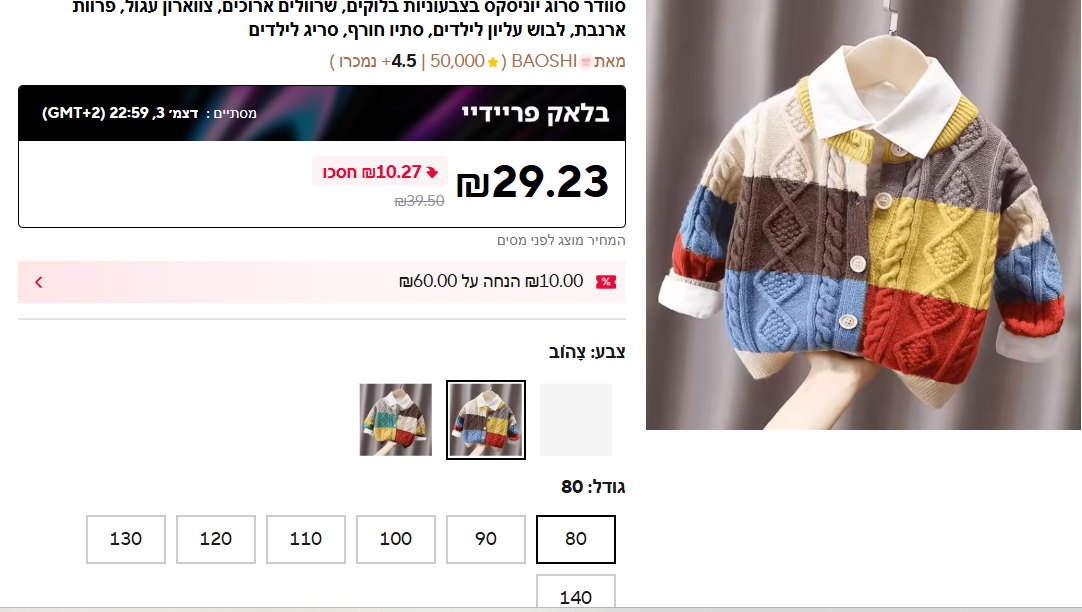Viewport: 1082px width, 612px height.
Task: Pick size 130 option
Action: point(126,539)
